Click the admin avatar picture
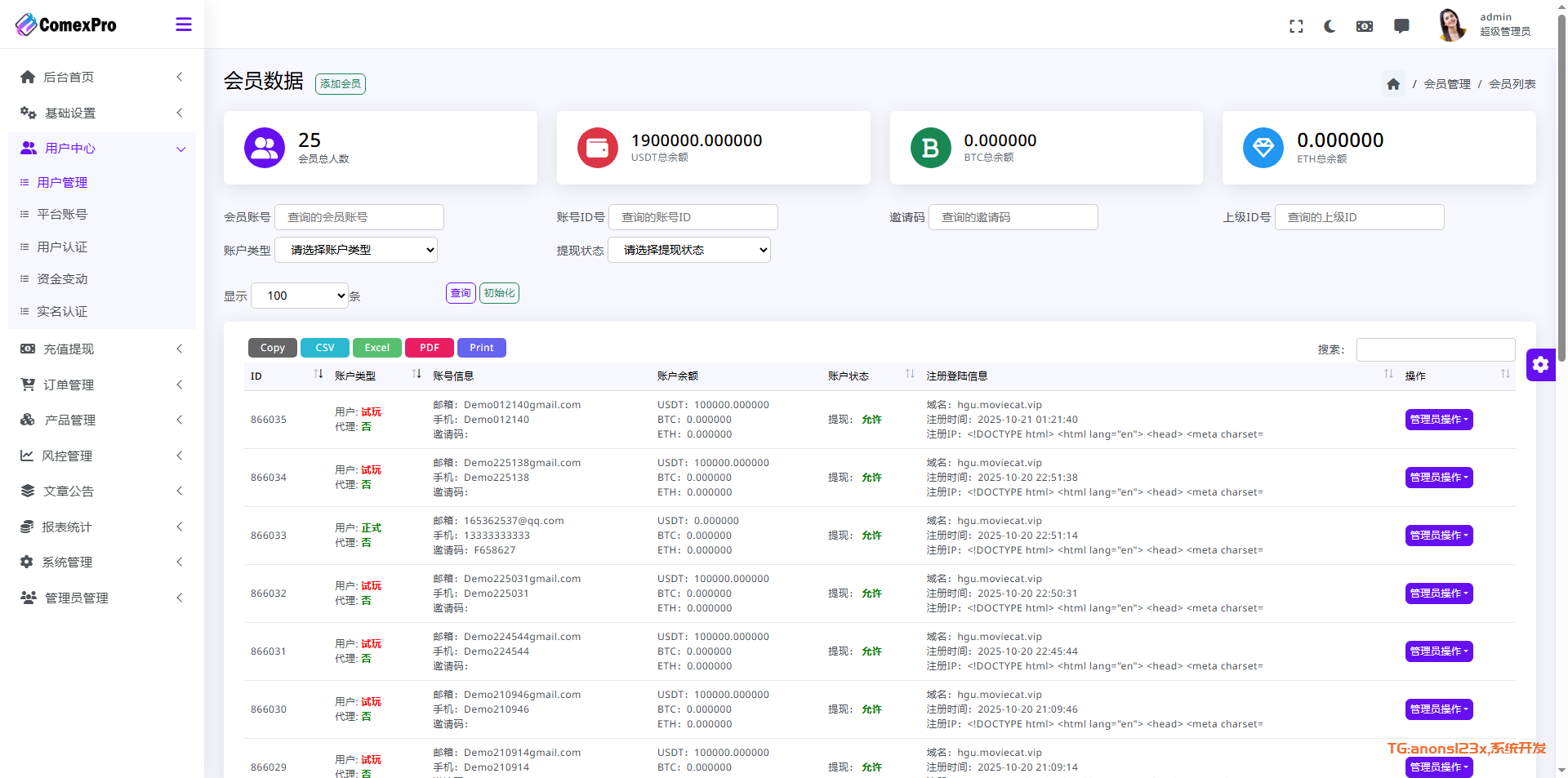The height and width of the screenshot is (778, 1568). [1451, 24]
